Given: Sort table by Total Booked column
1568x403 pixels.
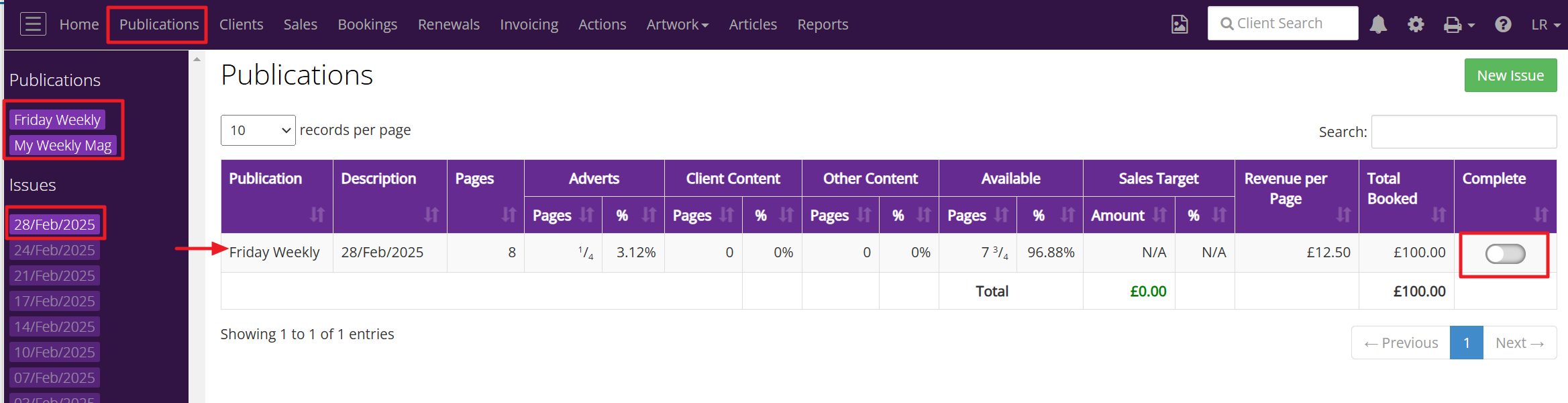Looking at the screenshot, I should [x=1439, y=215].
